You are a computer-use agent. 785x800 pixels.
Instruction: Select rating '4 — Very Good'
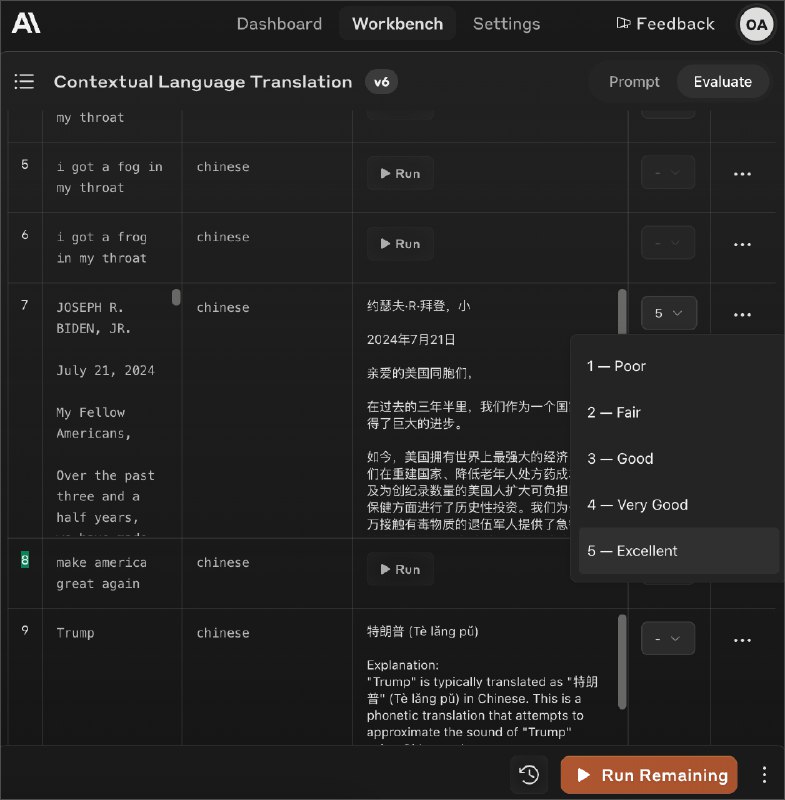tap(678, 505)
